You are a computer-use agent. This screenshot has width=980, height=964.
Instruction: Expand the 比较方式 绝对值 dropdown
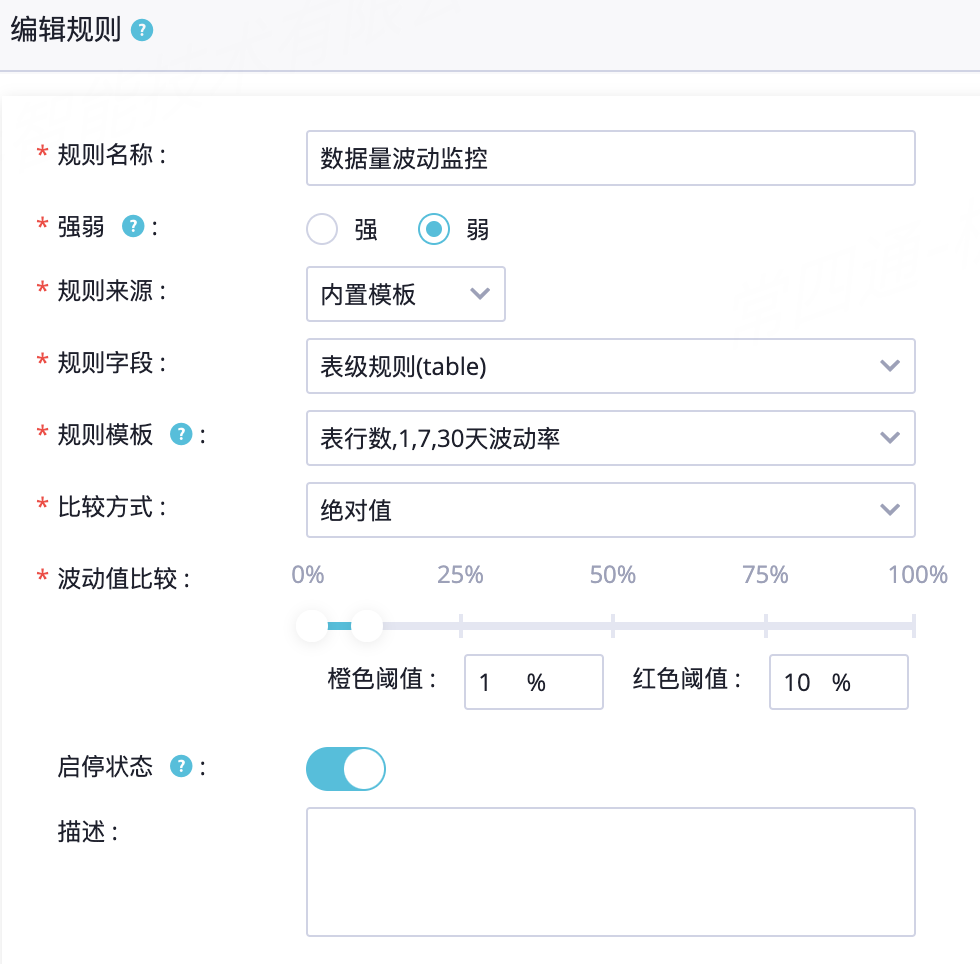pos(611,510)
